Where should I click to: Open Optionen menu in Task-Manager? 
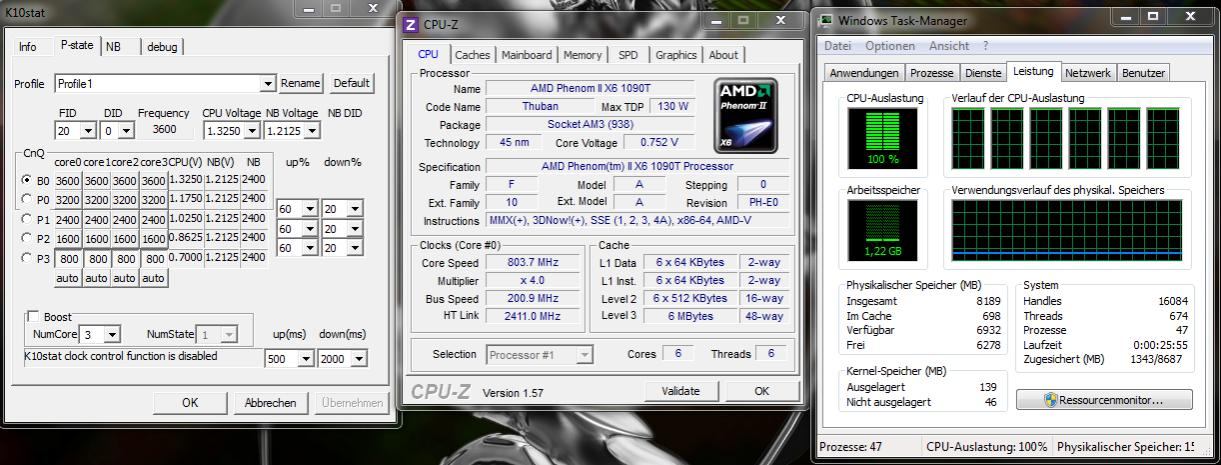click(x=890, y=46)
